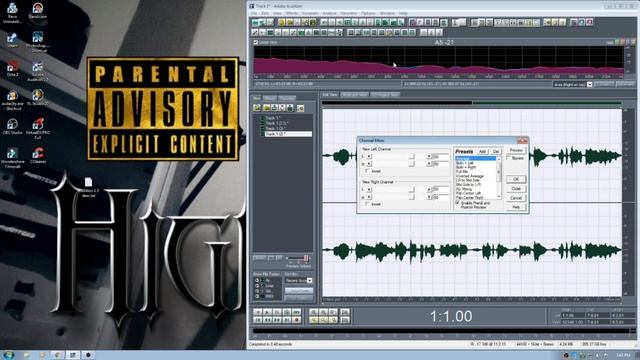This screenshot has height=360, width=640.
Task: Click the Presets list scroll down arrow
Action: click(499, 196)
